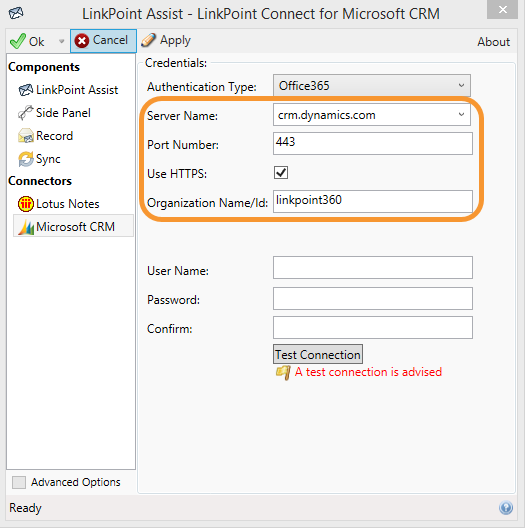
Task: Select Microsoft CRM connector
Action: coord(73,226)
